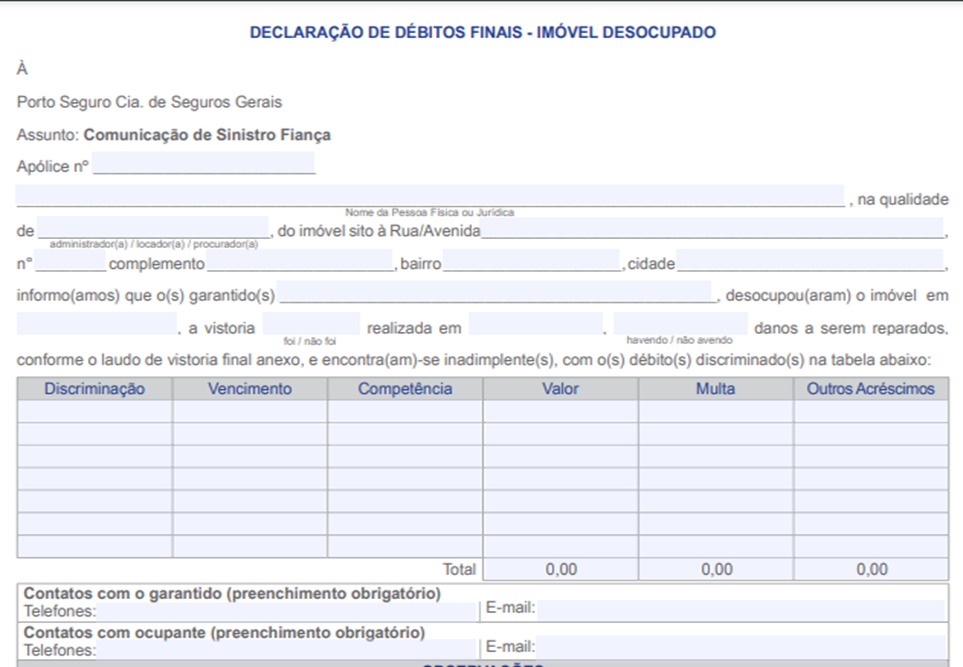Click into the bairro field
The height and width of the screenshot is (667, 963).
pyautogui.click(x=532, y=262)
